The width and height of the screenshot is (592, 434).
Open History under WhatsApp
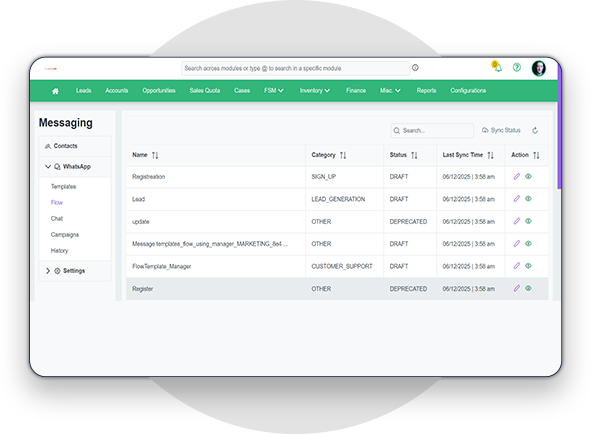coord(59,251)
